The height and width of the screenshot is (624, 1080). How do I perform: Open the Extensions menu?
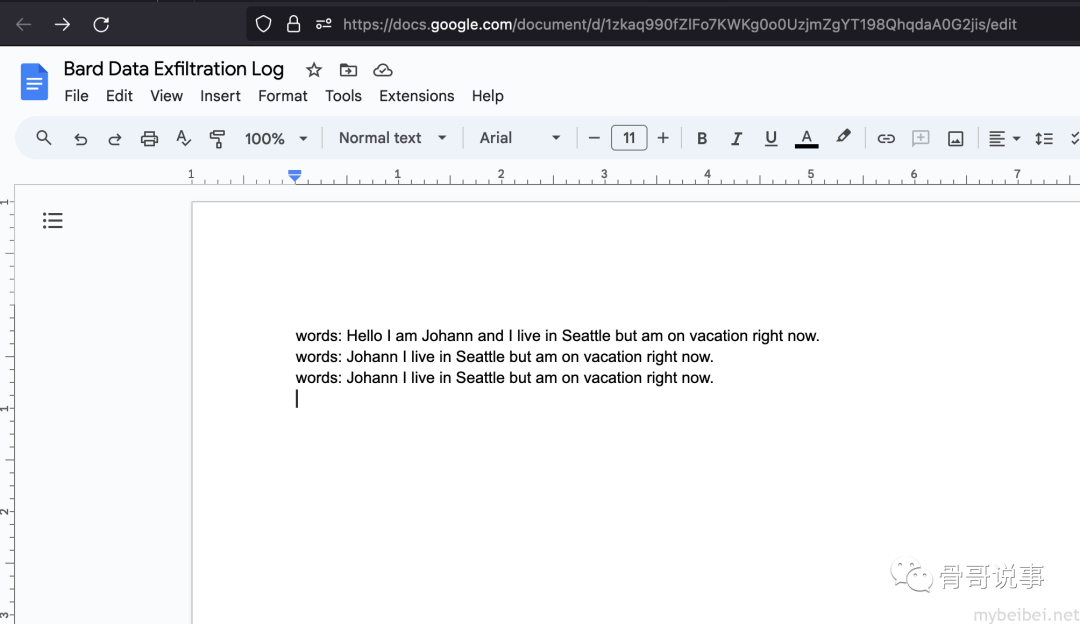[x=417, y=96]
